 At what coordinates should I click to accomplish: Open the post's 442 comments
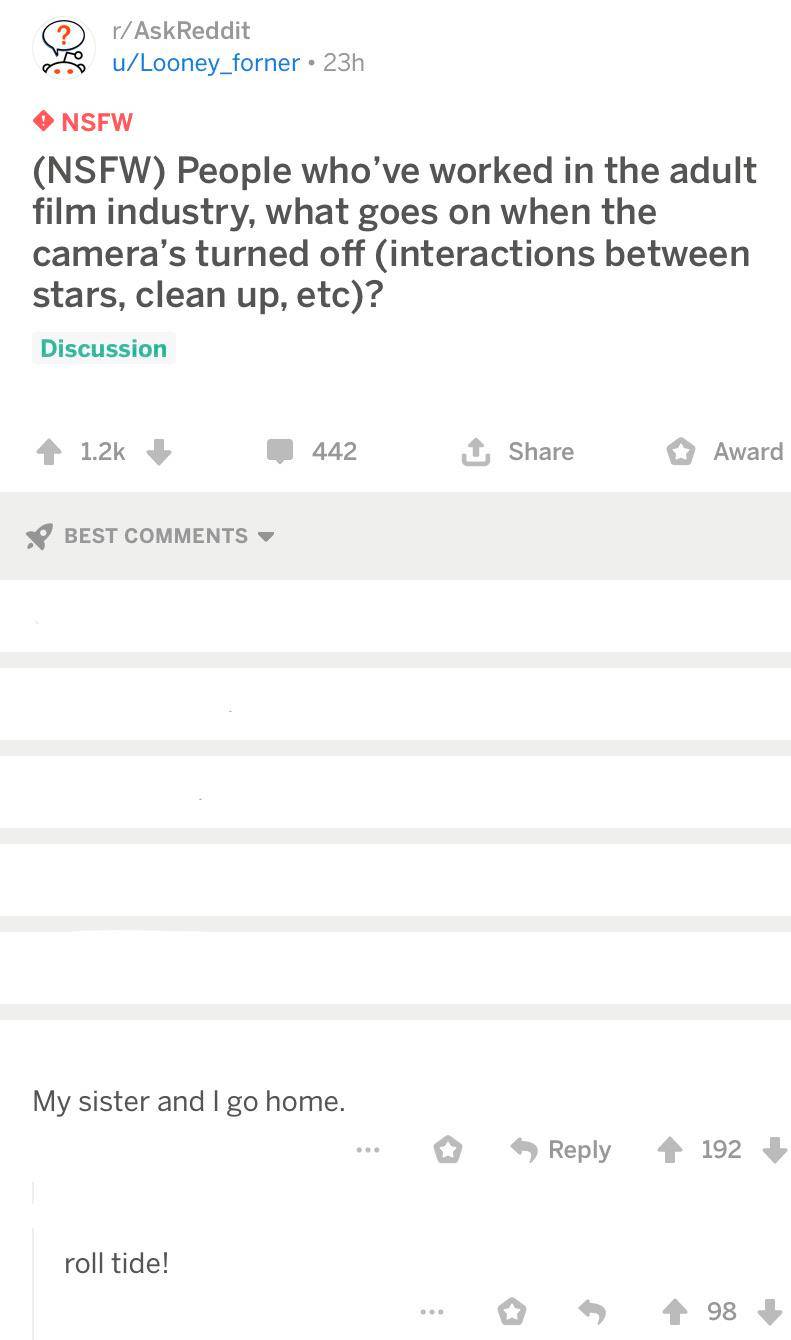pos(312,452)
